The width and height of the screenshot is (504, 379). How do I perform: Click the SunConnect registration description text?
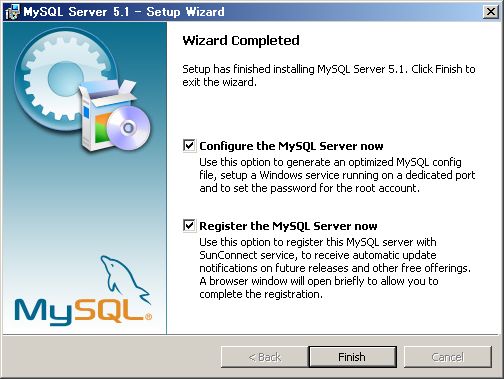[335, 268]
